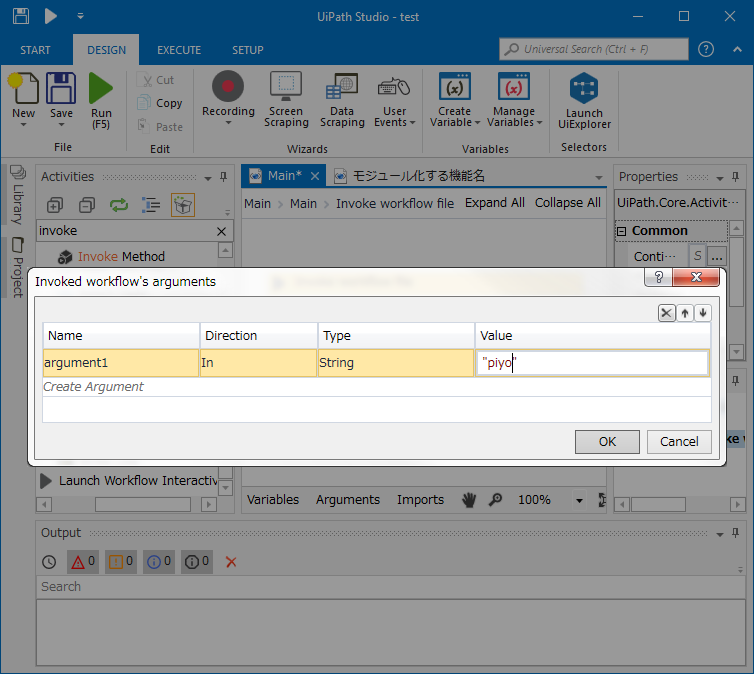Screen dimensions: 754x674
Task: Cancel the arguments dialog
Action: point(679,442)
